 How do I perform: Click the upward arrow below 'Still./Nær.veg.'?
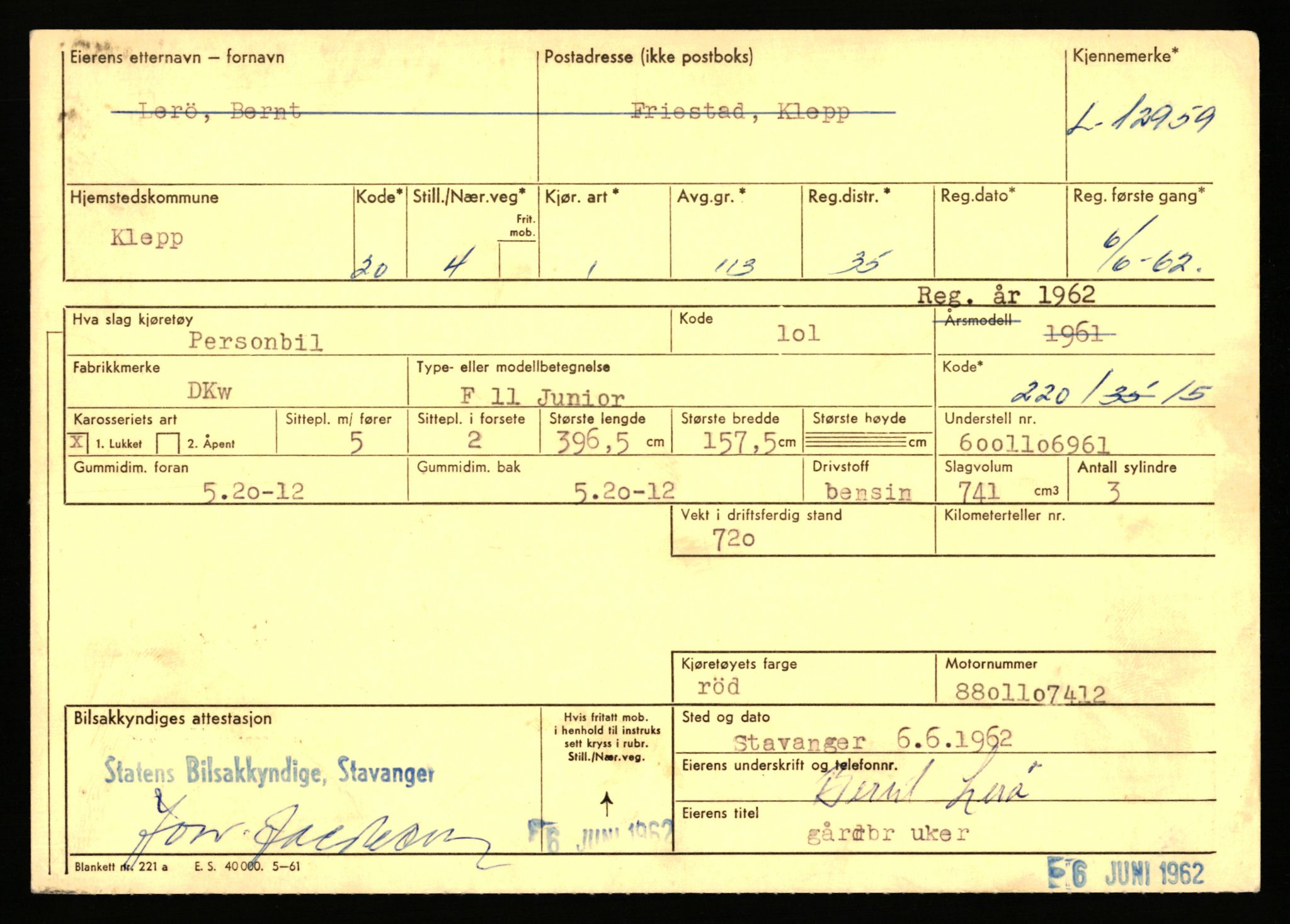(607, 804)
